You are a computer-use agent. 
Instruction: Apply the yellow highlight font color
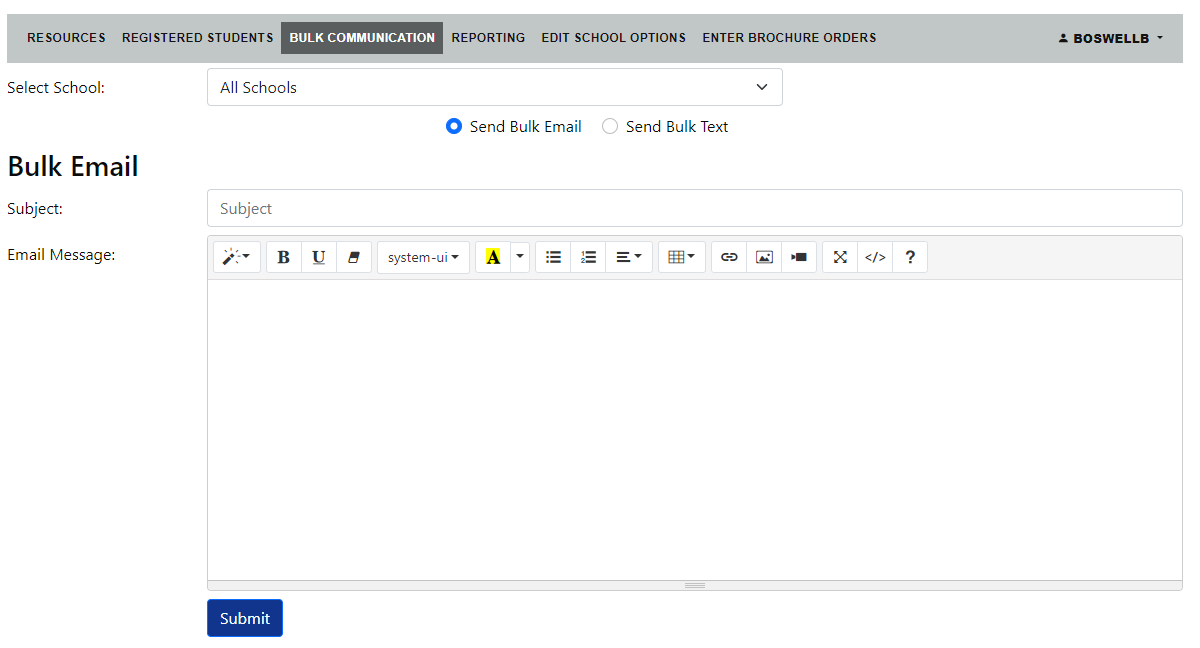[493, 257]
